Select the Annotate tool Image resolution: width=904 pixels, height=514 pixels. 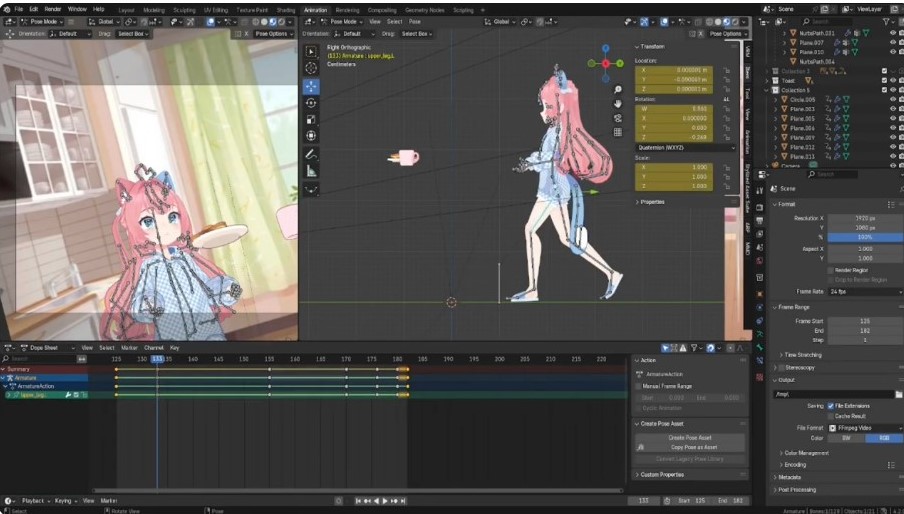click(x=311, y=154)
